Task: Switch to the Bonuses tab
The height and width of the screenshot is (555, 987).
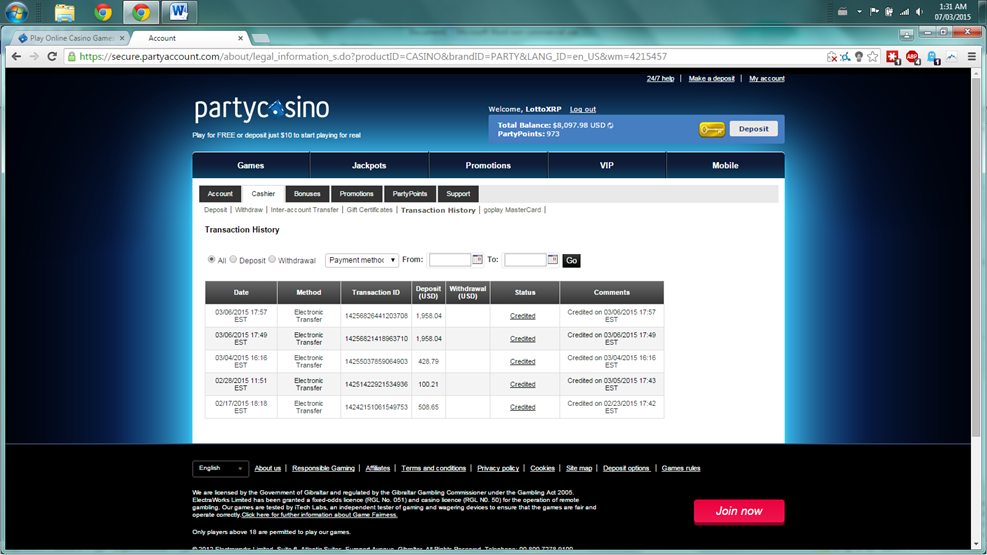Action: pyautogui.click(x=307, y=194)
